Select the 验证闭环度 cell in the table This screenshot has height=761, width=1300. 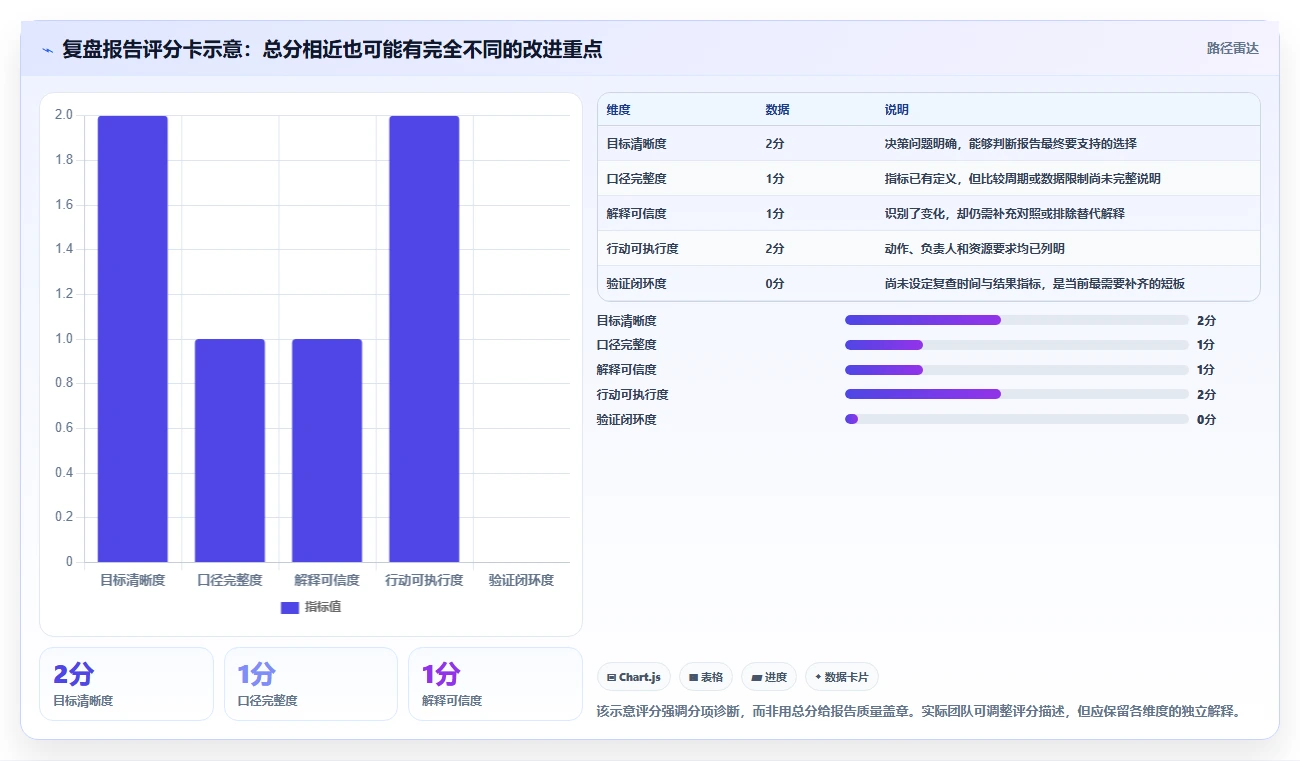point(636,284)
